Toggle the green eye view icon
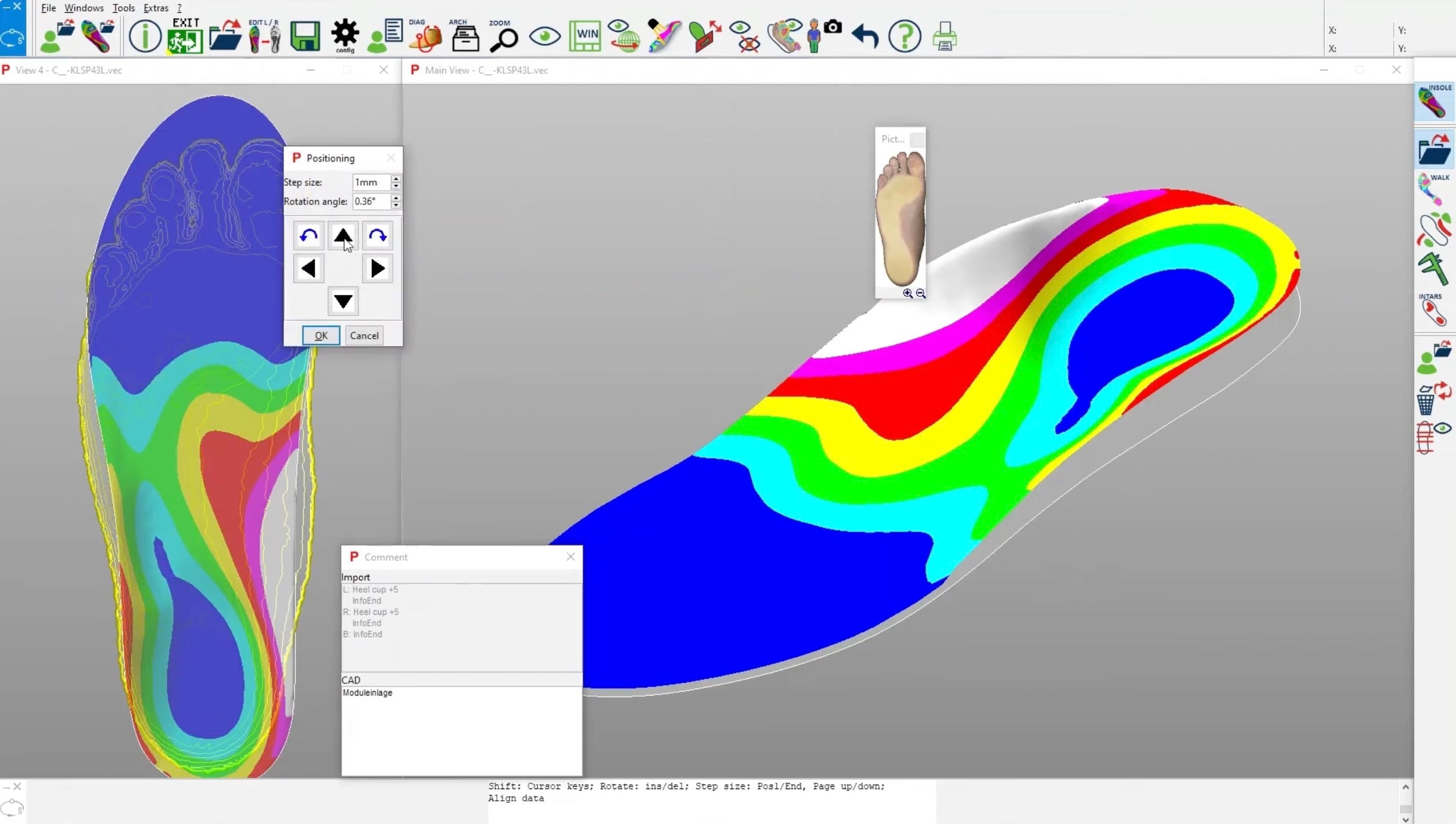Image resolution: width=1456 pixels, height=824 pixels. coord(545,37)
